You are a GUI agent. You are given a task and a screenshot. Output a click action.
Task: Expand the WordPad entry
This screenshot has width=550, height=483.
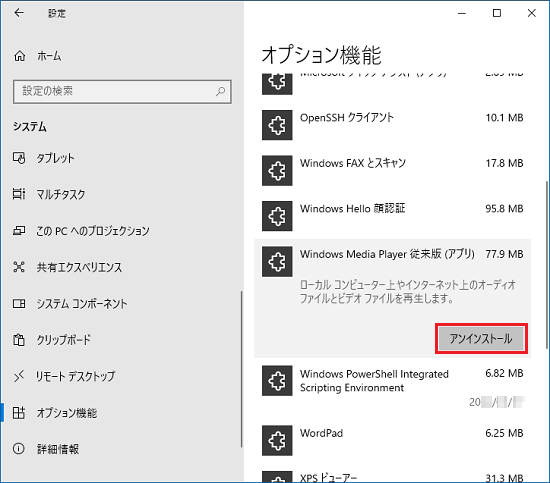pos(393,441)
